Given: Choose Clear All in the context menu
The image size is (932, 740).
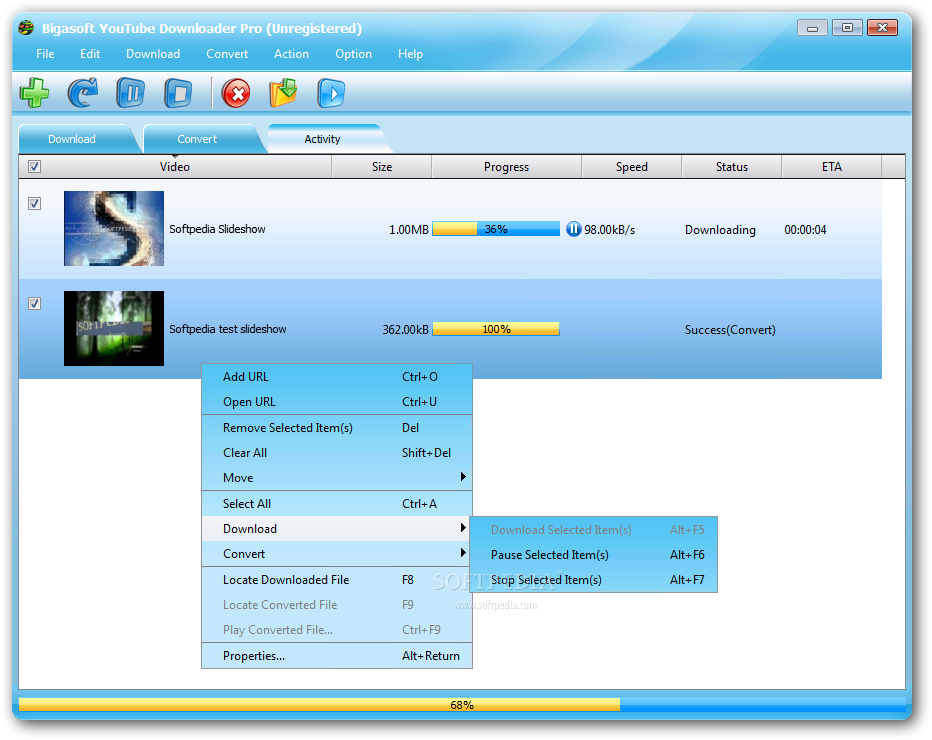Looking at the screenshot, I should tap(336, 452).
